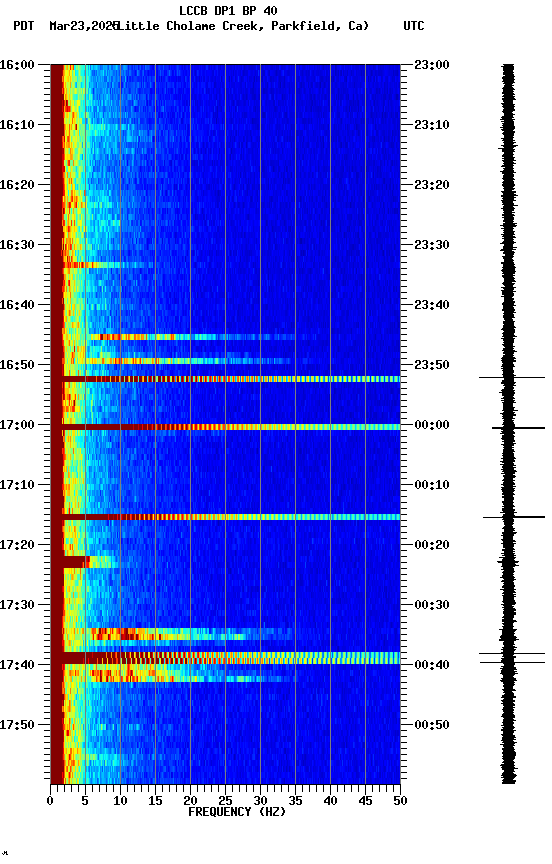Click the '17:50' PDT time label
This screenshot has width=552, height=864.
click(x=17, y=725)
